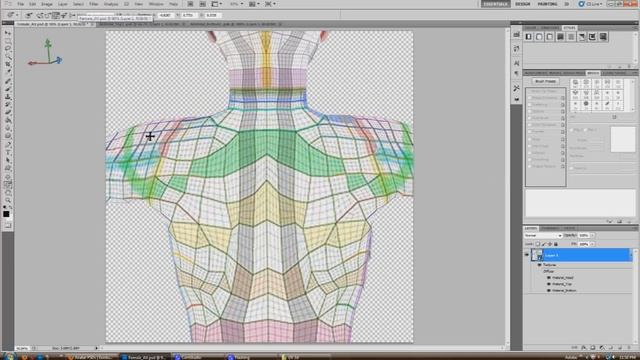Switch to the Styles panel tab
640x360 pixels.
(x=569, y=28)
